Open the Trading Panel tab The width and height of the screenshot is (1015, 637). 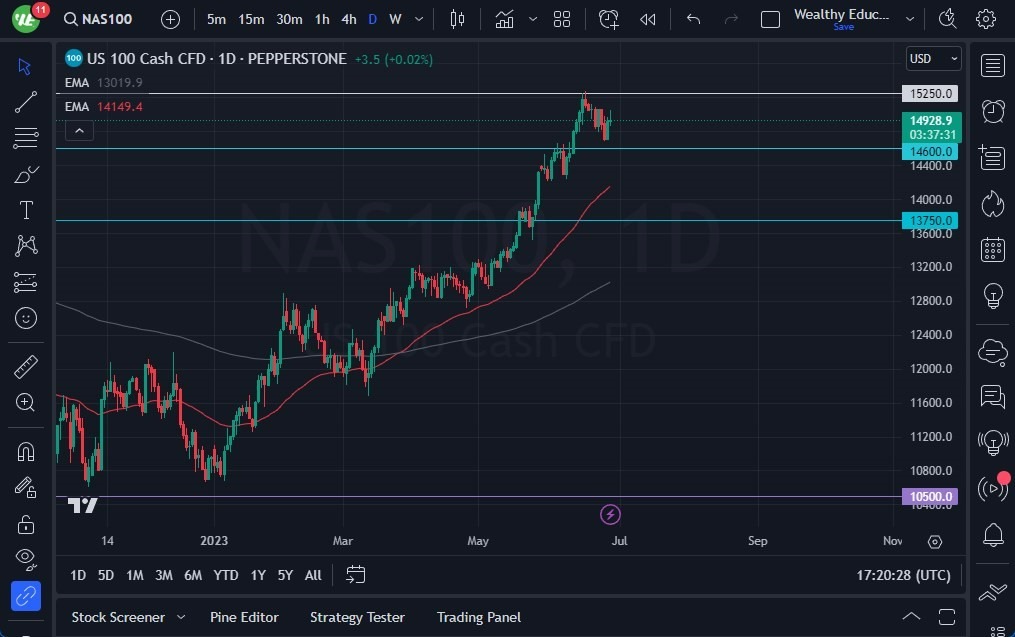pyautogui.click(x=478, y=617)
